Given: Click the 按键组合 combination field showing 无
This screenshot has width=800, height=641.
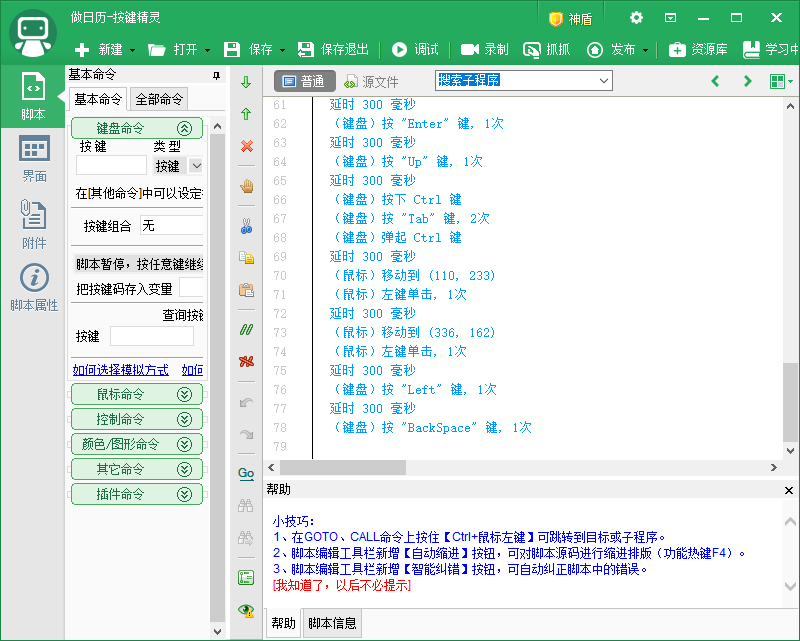Looking at the screenshot, I should tap(171, 226).
